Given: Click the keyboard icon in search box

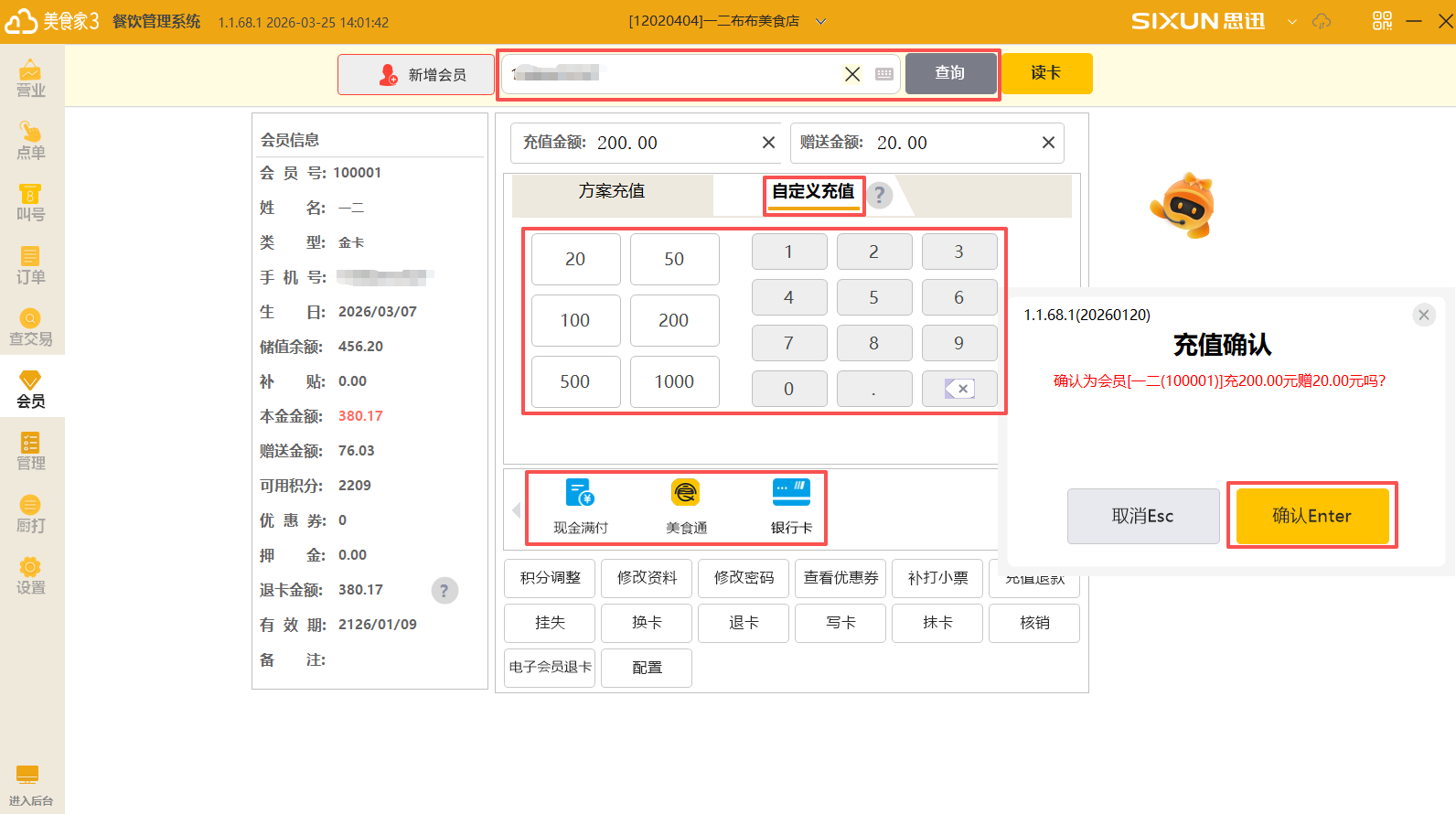Looking at the screenshot, I should 883,74.
